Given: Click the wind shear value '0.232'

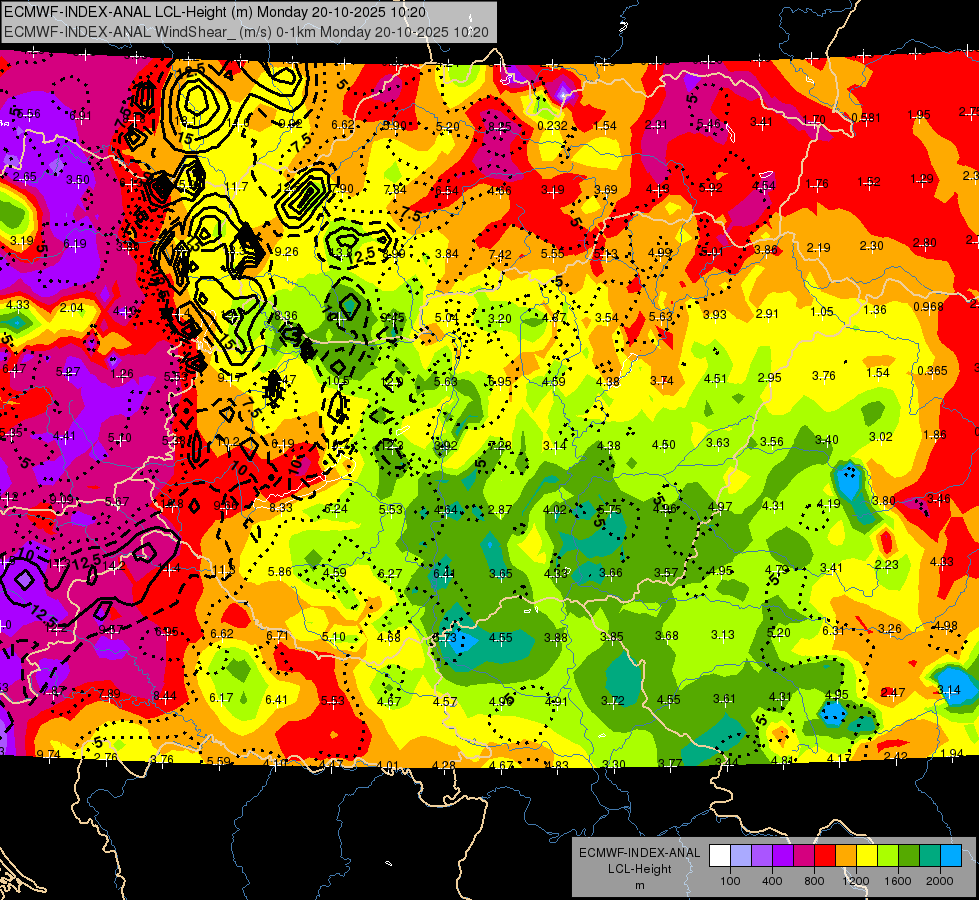Looking at the screenshot, I should point(553,126).
